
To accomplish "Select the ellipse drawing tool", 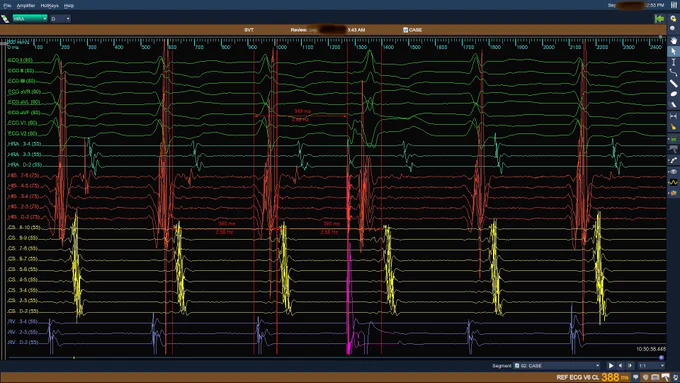I will (x=673, y=94).
